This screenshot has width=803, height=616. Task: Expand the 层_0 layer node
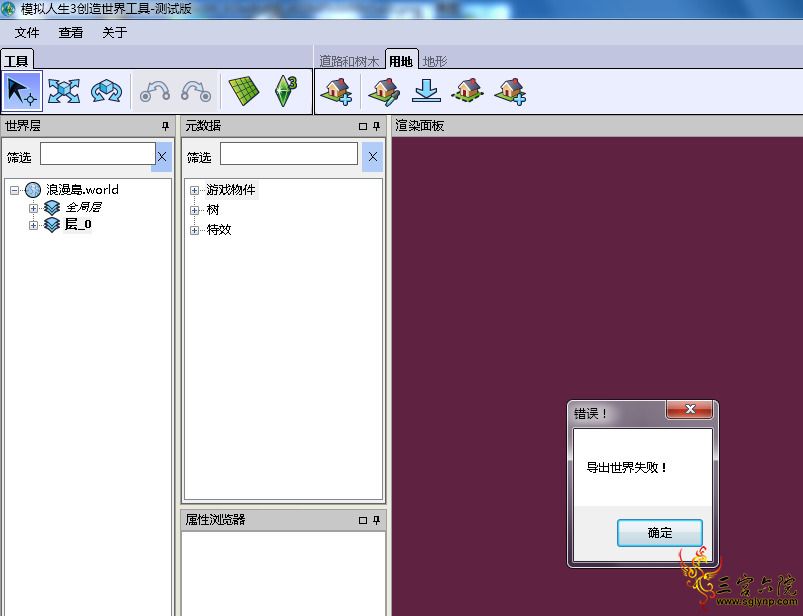coord(33,225)
